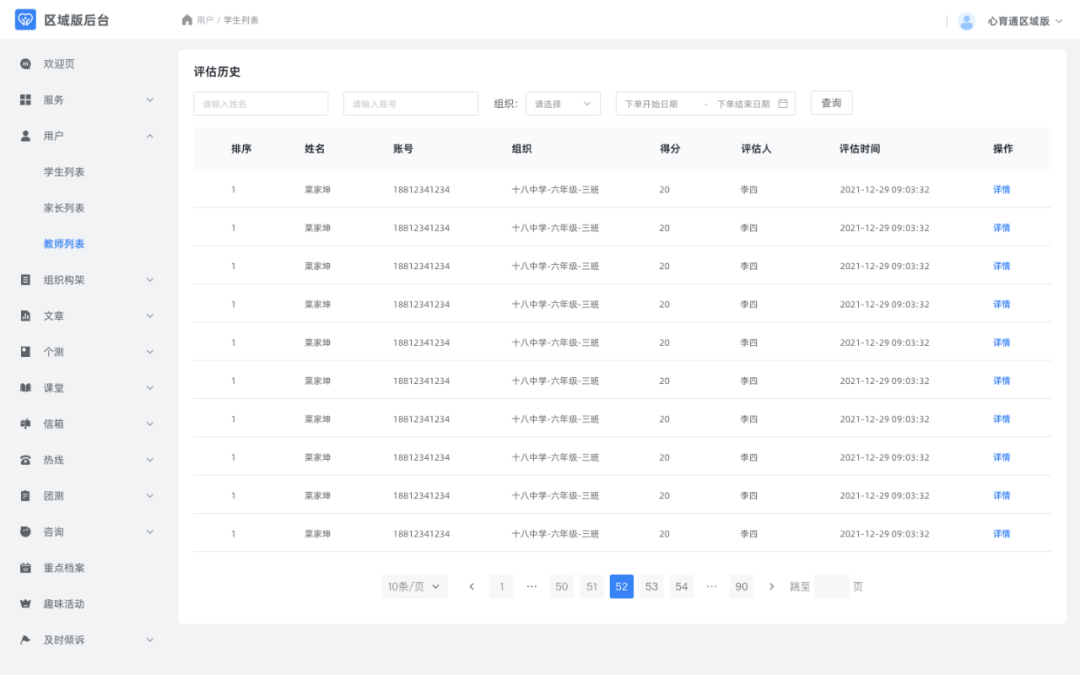Click the 请输入姓名 input field

tap(260, 103)
